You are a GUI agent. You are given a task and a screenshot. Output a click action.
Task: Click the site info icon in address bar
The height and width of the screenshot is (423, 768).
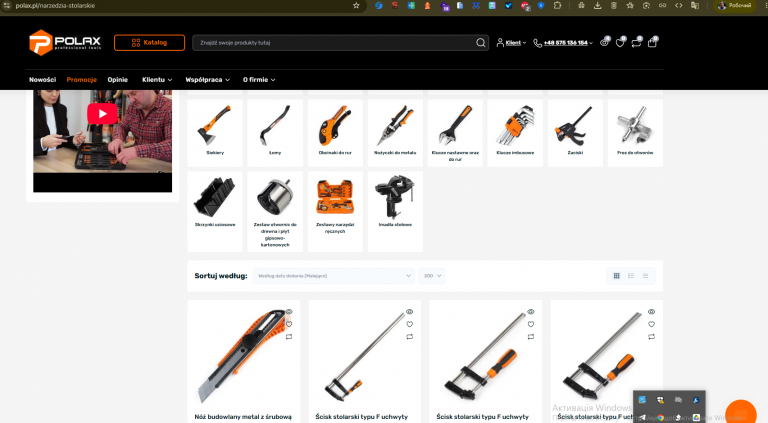6,5
